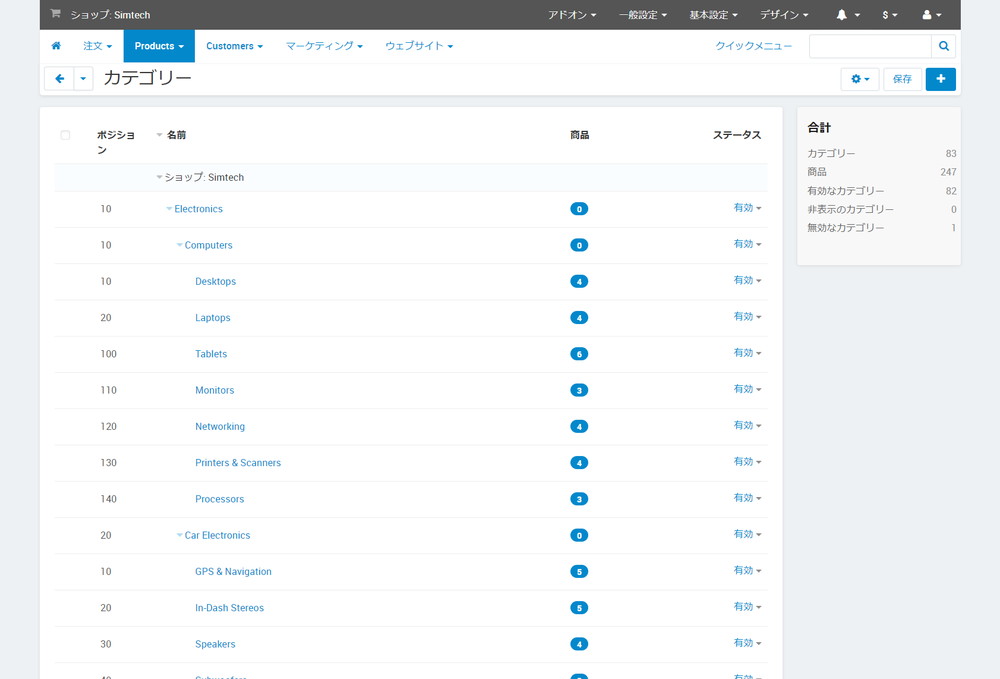This screenshot has width=1000, height=679.
Task: Open the notifications bell menu
Action: click(x=848, y=15)
